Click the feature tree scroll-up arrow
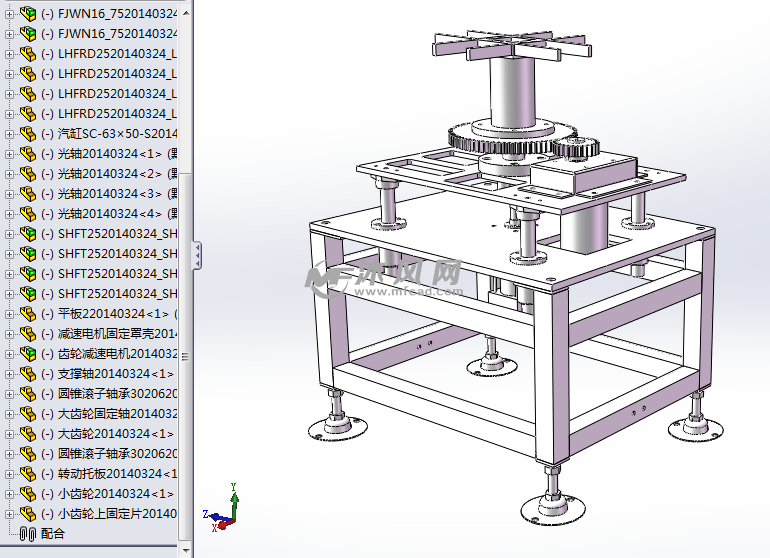 (186, 13)
